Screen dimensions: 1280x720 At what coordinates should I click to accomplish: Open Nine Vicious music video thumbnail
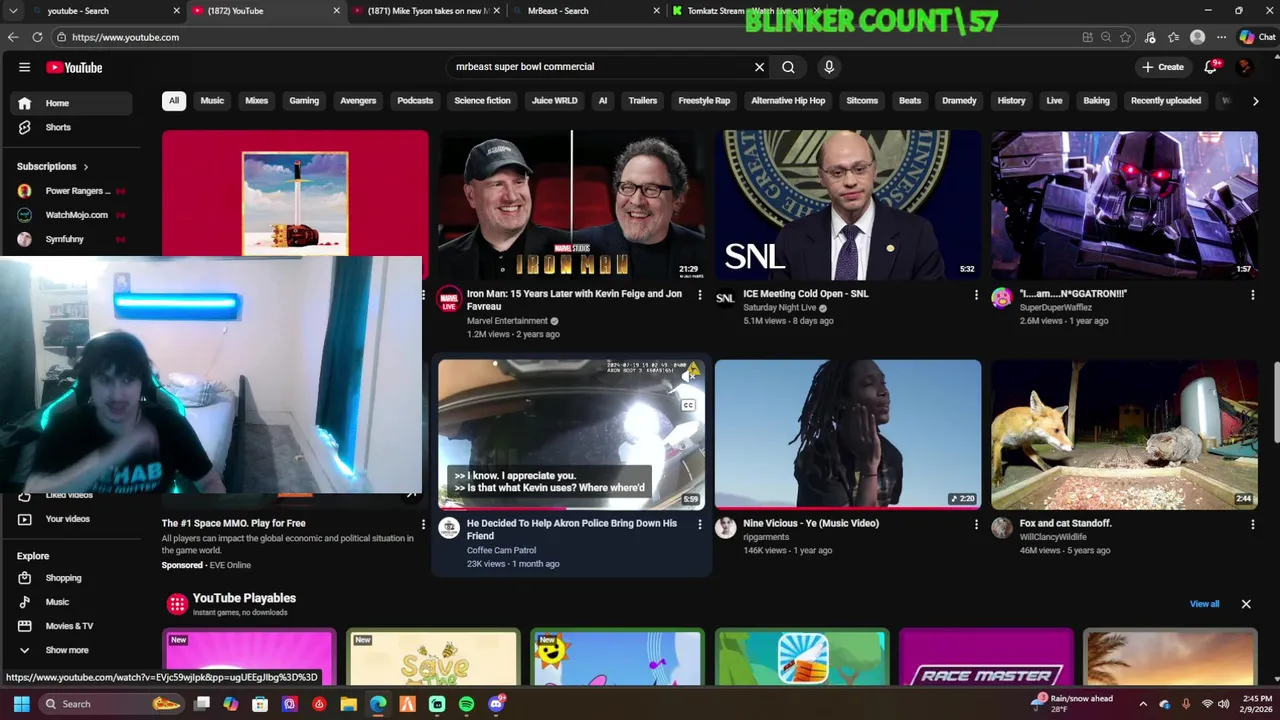[x=848, y=434]
